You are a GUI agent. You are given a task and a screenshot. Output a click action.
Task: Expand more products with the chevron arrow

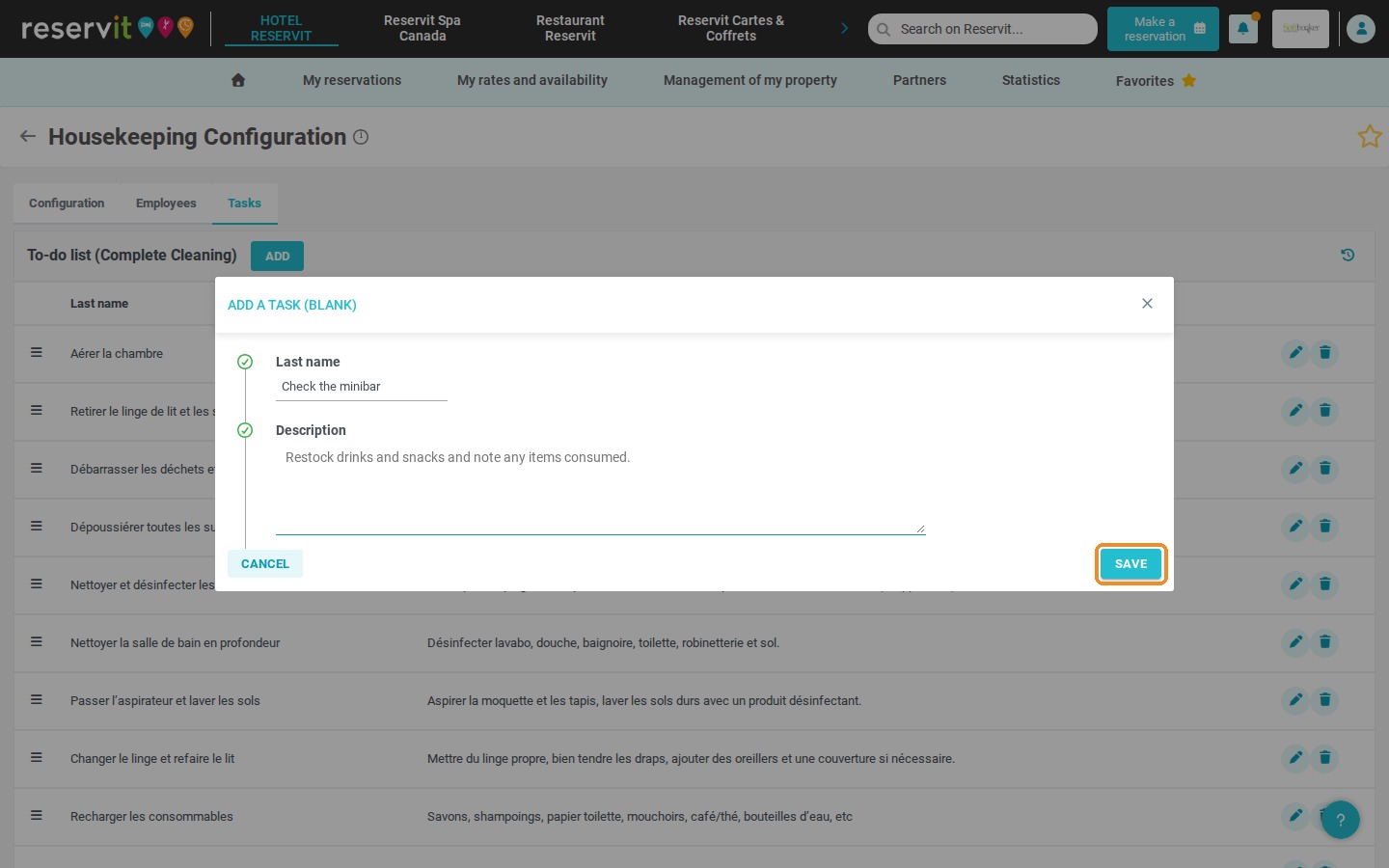click(x=844, y=28)
